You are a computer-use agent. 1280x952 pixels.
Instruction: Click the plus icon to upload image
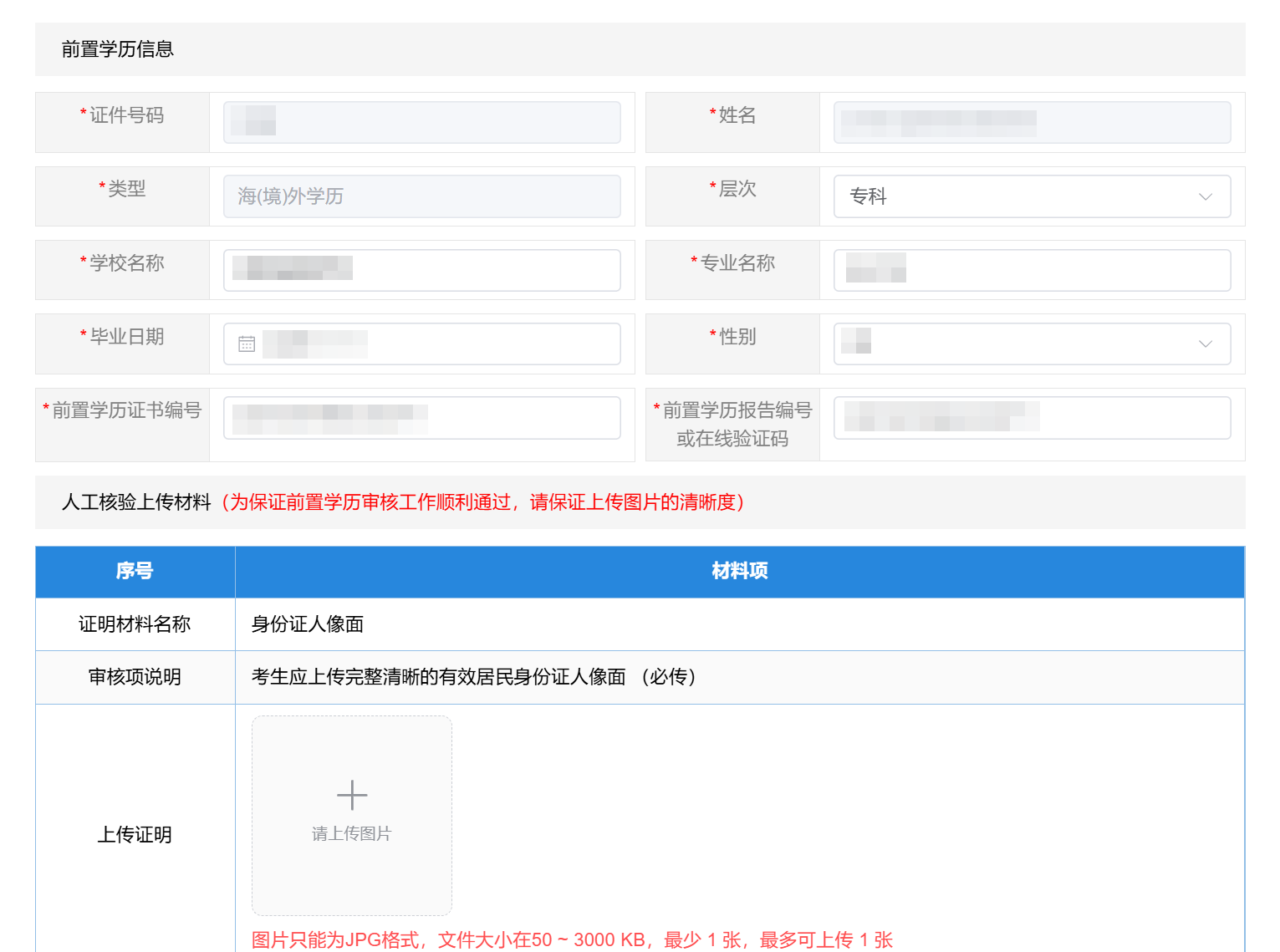[351, 794]
